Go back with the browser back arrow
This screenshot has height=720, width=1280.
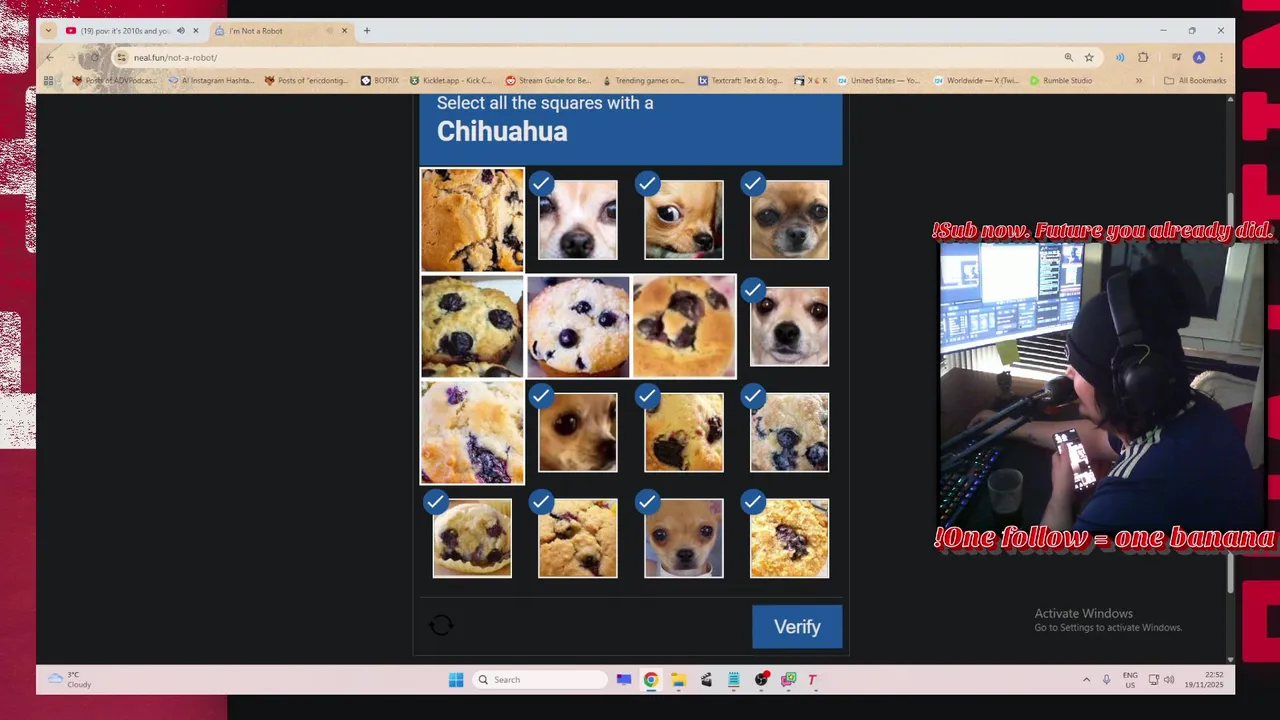point(49,57)
